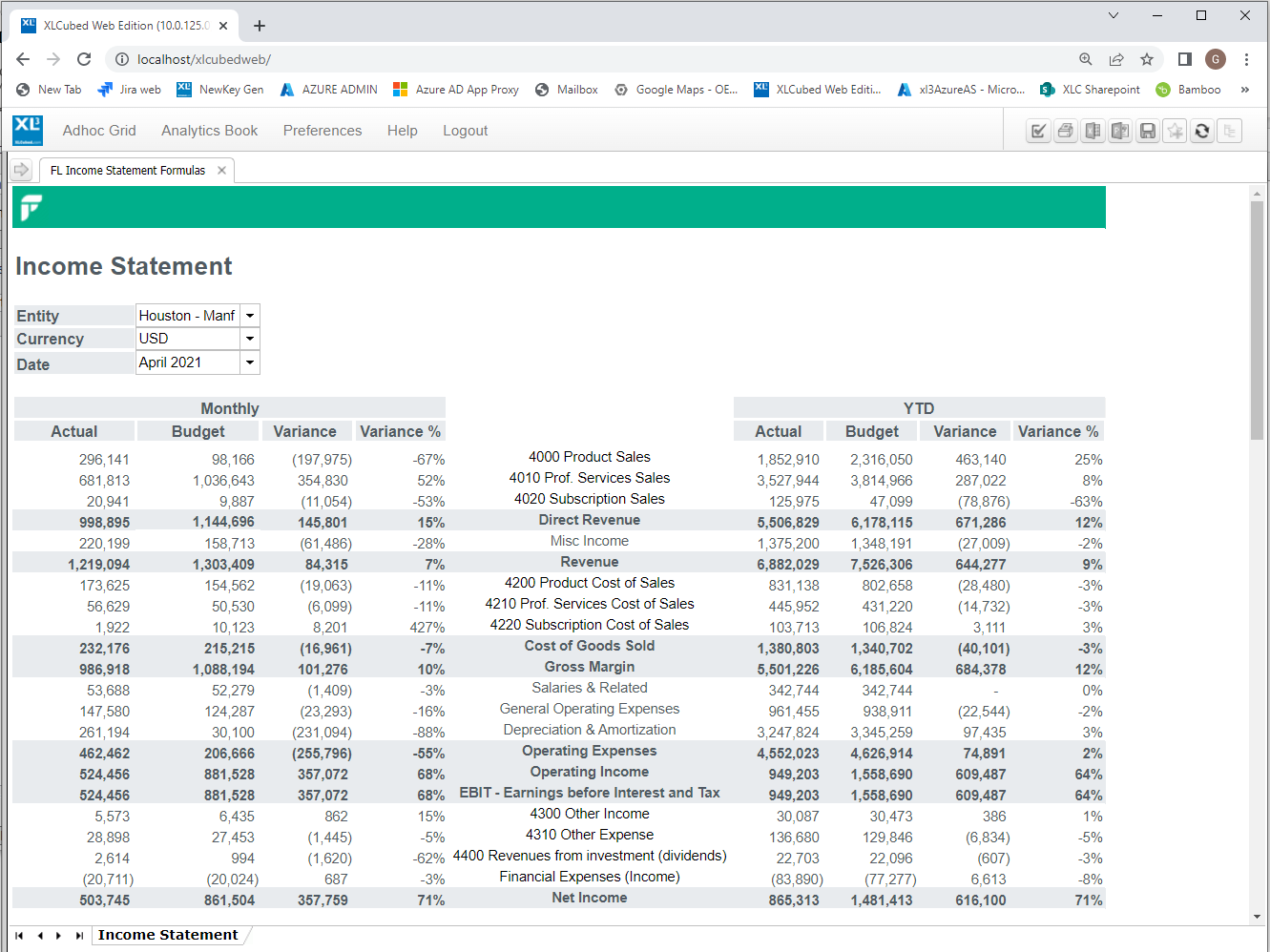Click Logout in the navigation bar
The height and width of the screenshot is (952, 1270).
coord(465,131)
